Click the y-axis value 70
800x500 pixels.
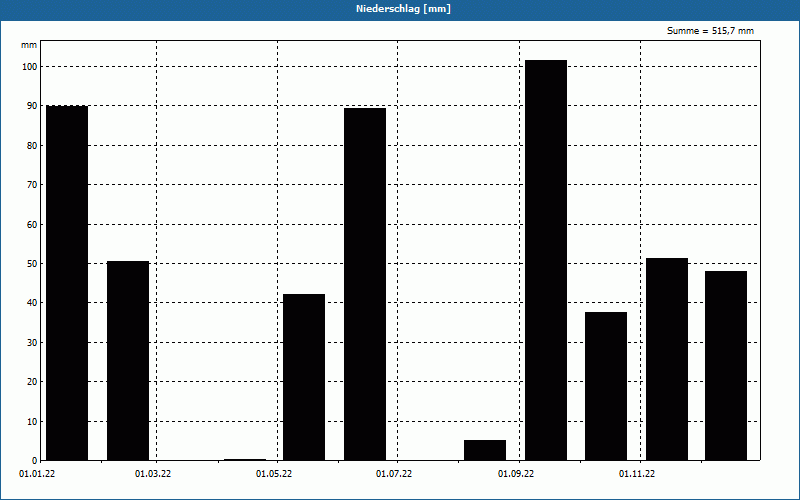point(33,185)
